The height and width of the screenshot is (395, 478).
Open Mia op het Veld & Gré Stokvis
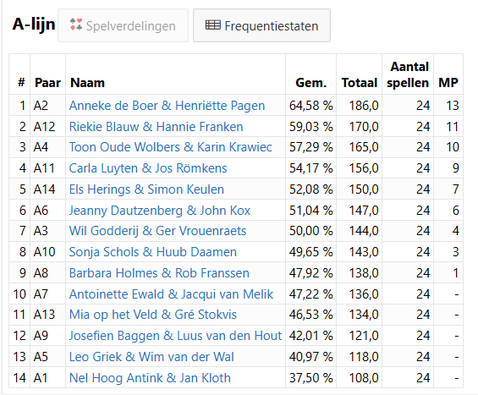coord(153,314)
